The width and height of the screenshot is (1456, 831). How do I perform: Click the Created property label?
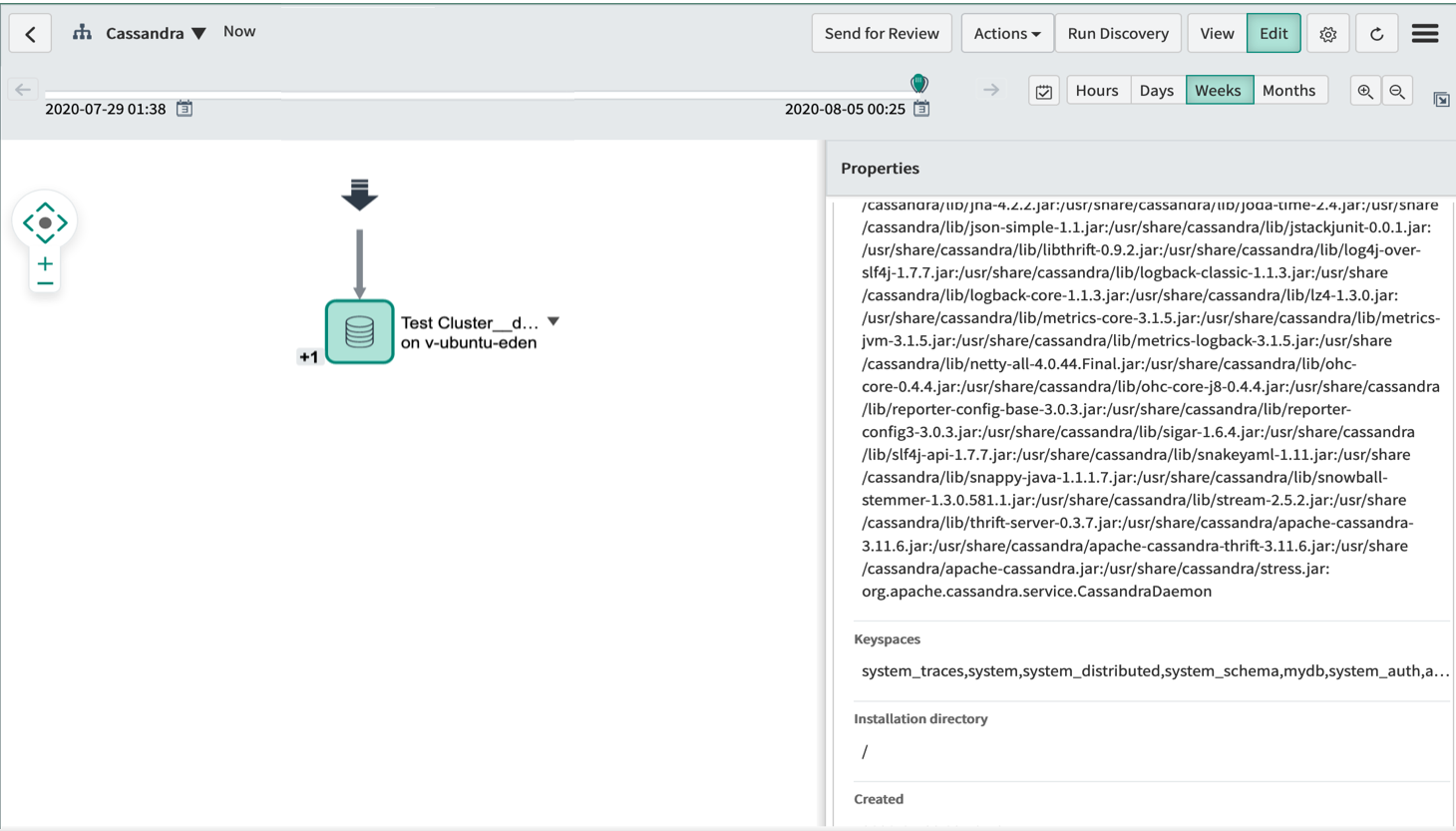(x=879, y=799)
